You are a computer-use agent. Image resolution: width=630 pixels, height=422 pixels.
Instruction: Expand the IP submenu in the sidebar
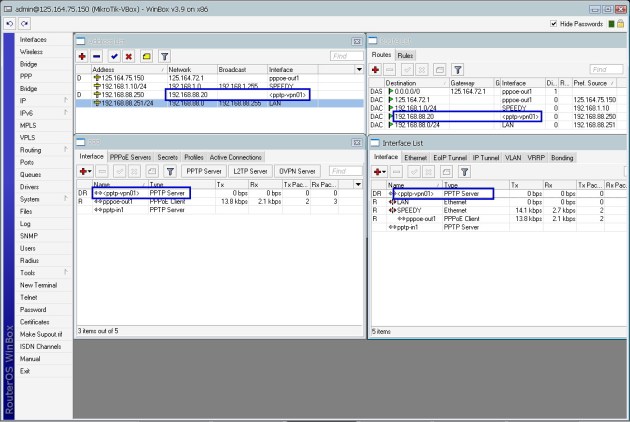(x=42, y=101)
